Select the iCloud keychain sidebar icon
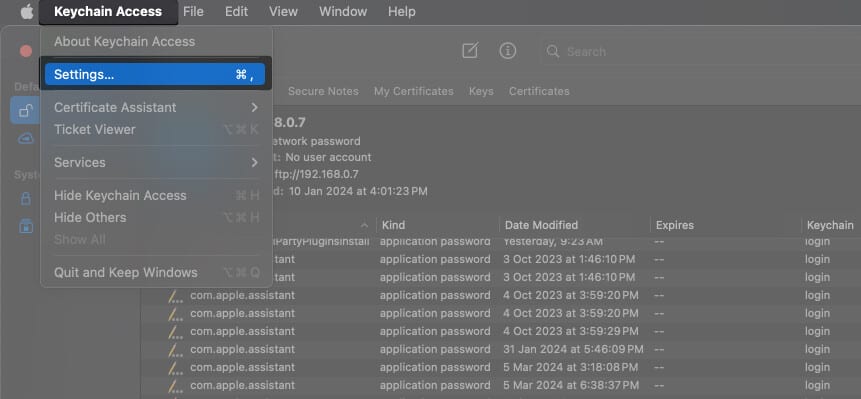The height and width of the screenshot is (399, 861). (x=25, y=139)
